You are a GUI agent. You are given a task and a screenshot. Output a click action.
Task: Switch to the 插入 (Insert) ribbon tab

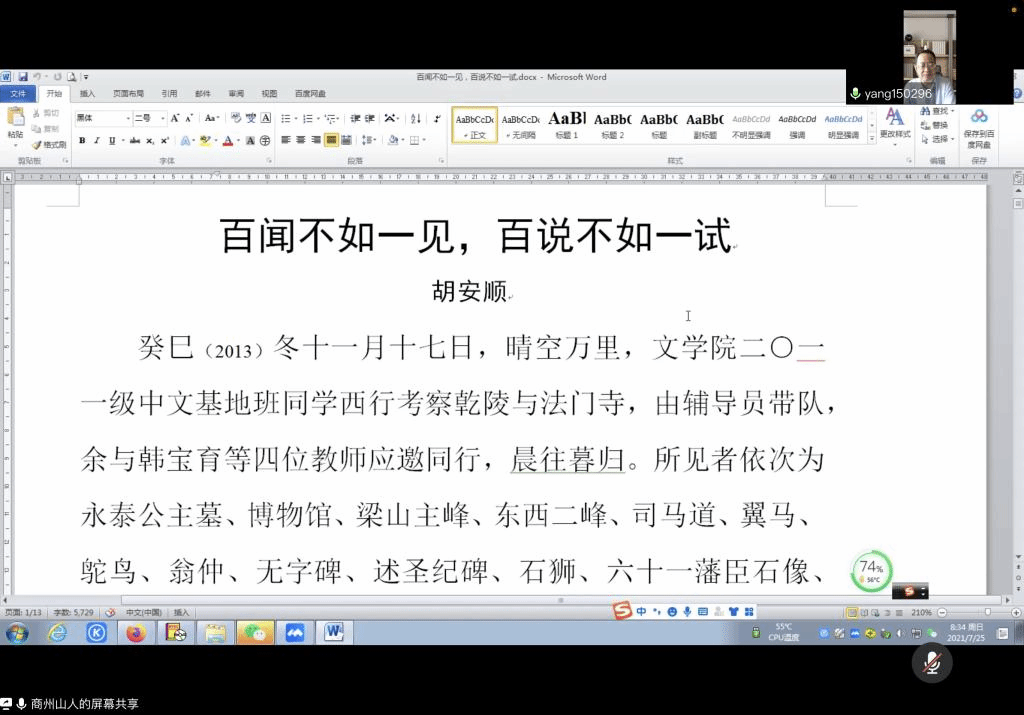[x=88, y=94]
